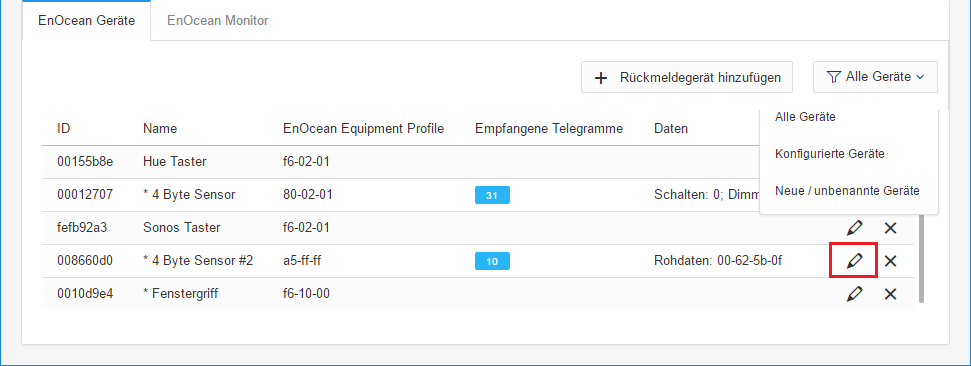Click Empfangene Telegramme column header
Image resolution: width=971 pixels, height=366 pixels.
pos(549,128)
